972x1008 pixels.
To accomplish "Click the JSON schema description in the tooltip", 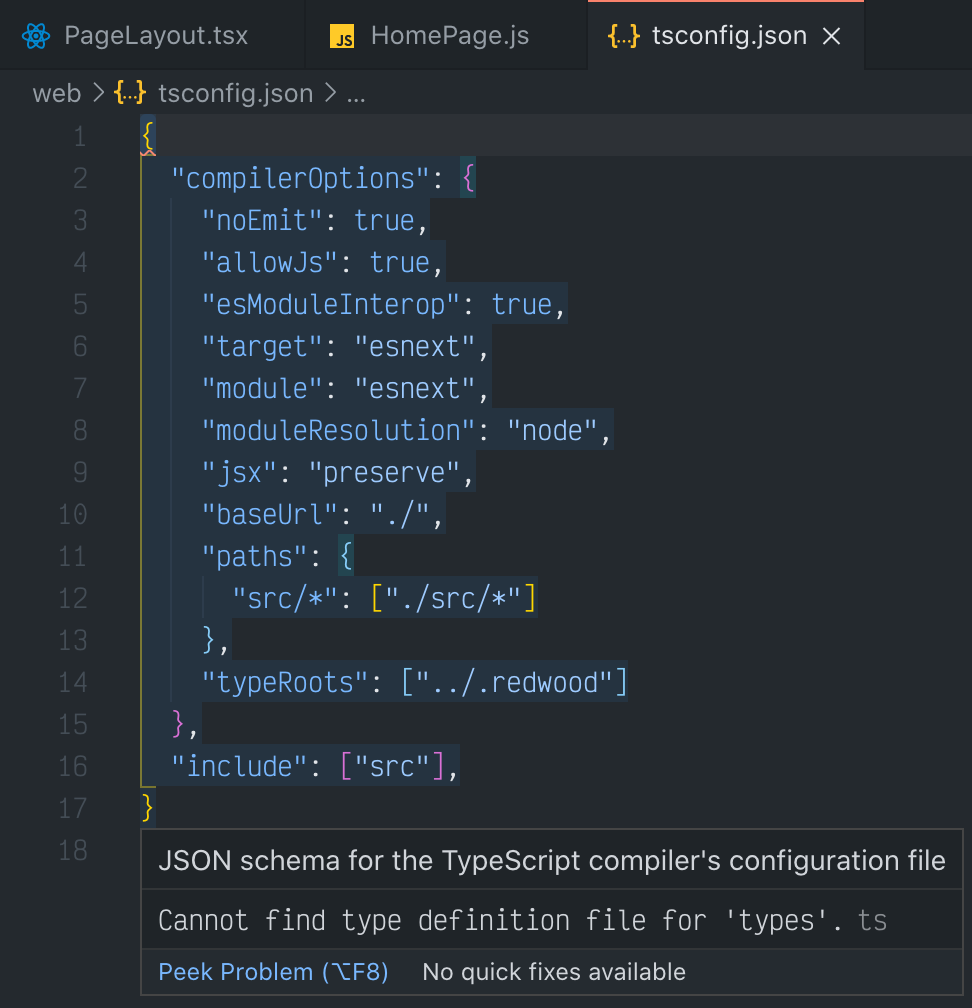I will 550,860.
